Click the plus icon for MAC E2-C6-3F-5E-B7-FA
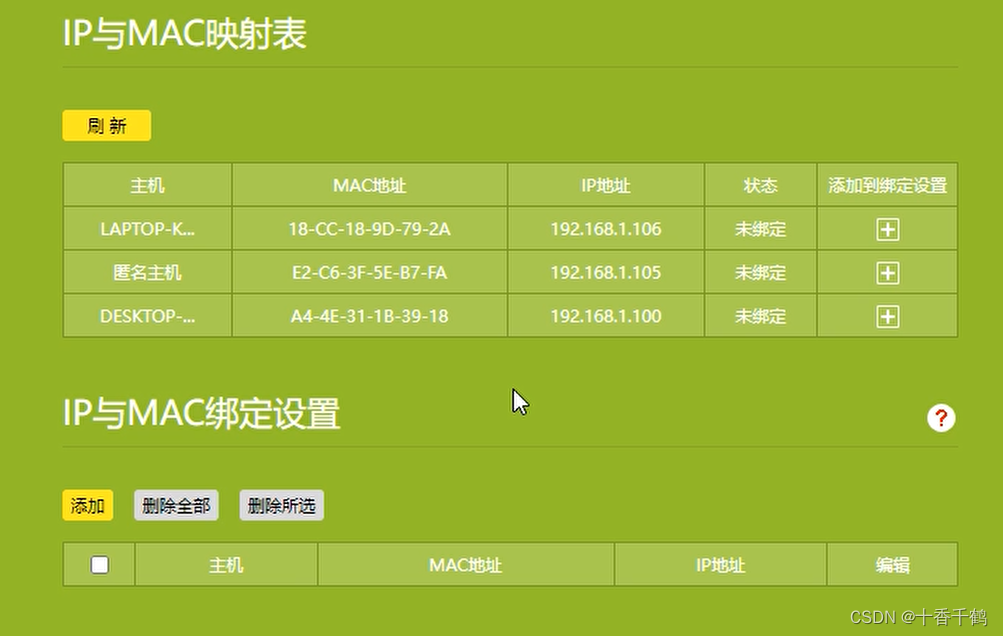 (886, 272)
